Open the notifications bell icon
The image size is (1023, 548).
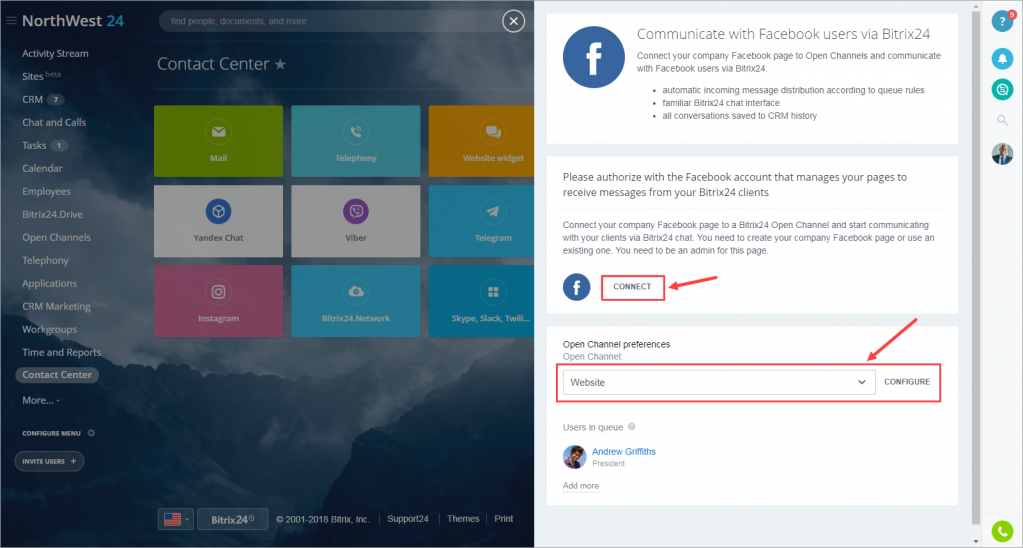point(1002,59)
